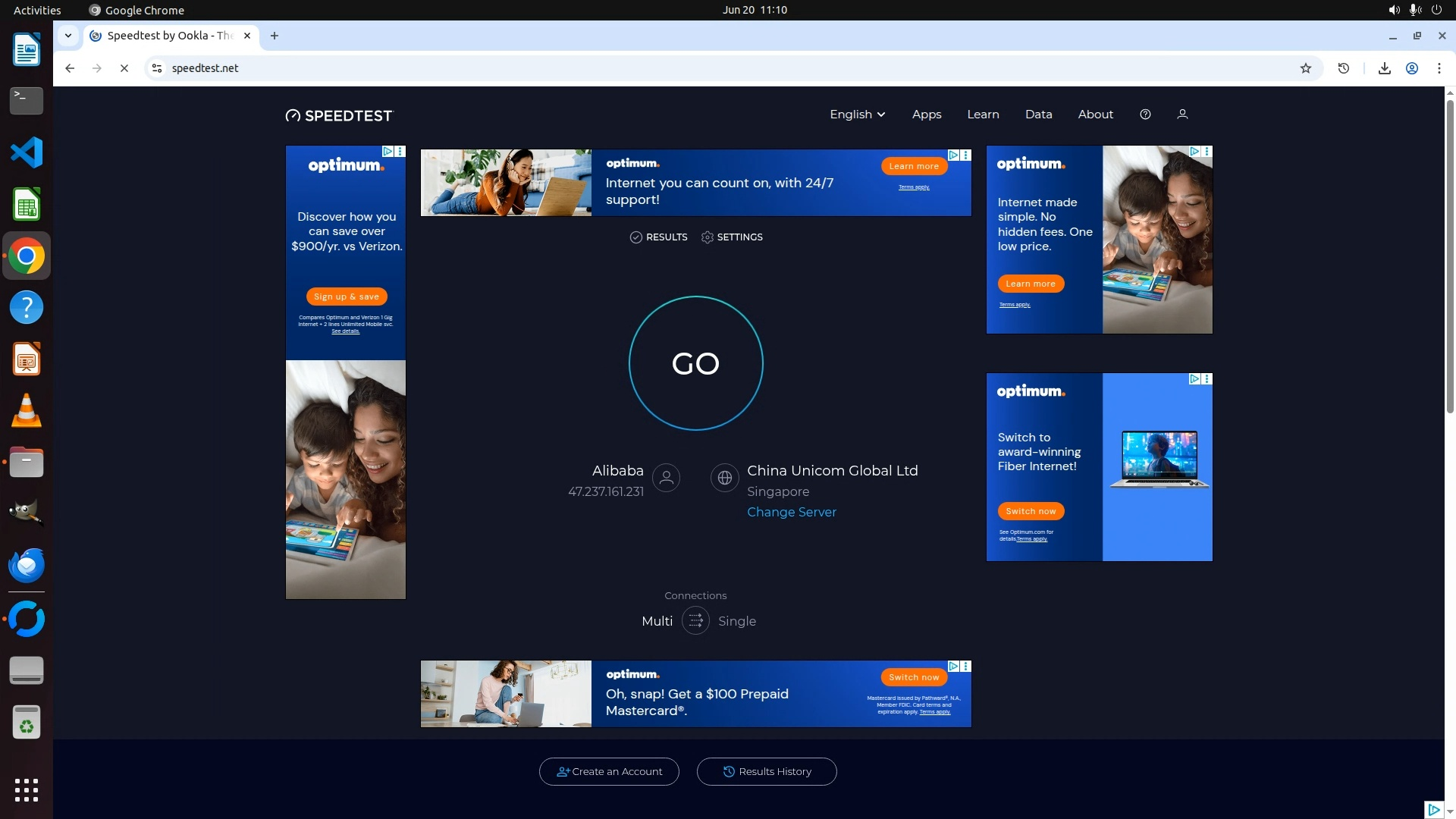Select Multi connection mode
This screenshot has height=819, width=1456.
pyautogui.click(x=657, y=621)
